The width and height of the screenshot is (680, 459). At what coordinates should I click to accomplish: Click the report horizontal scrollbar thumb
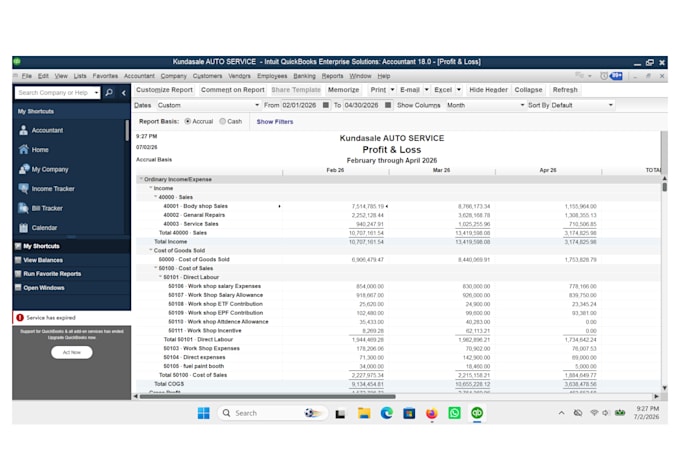[x=268, y=396]
